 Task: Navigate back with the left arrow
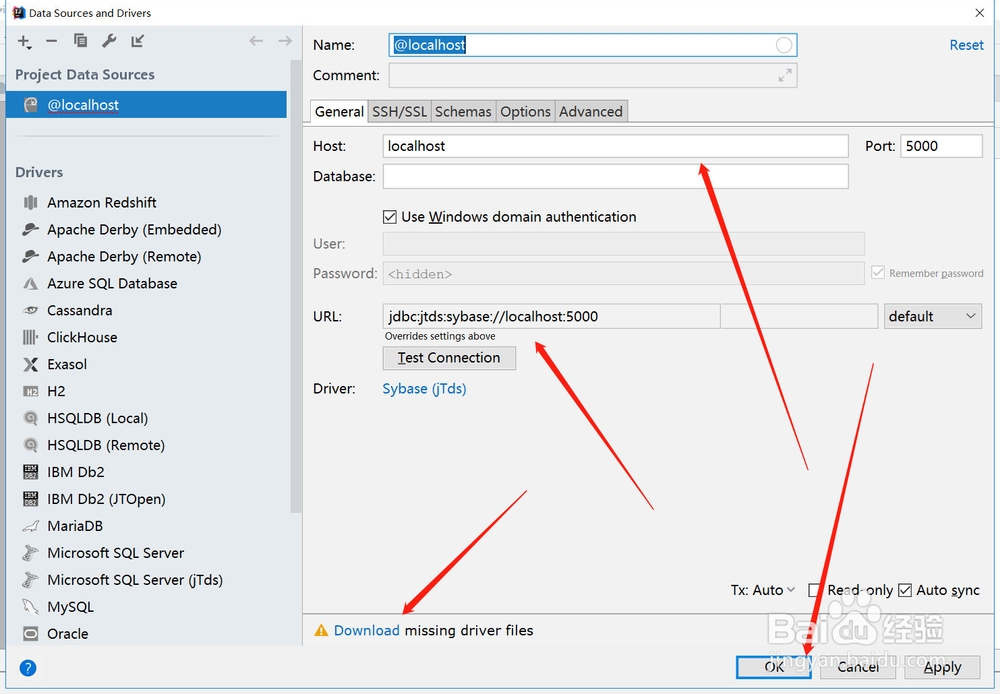(256, 41)
